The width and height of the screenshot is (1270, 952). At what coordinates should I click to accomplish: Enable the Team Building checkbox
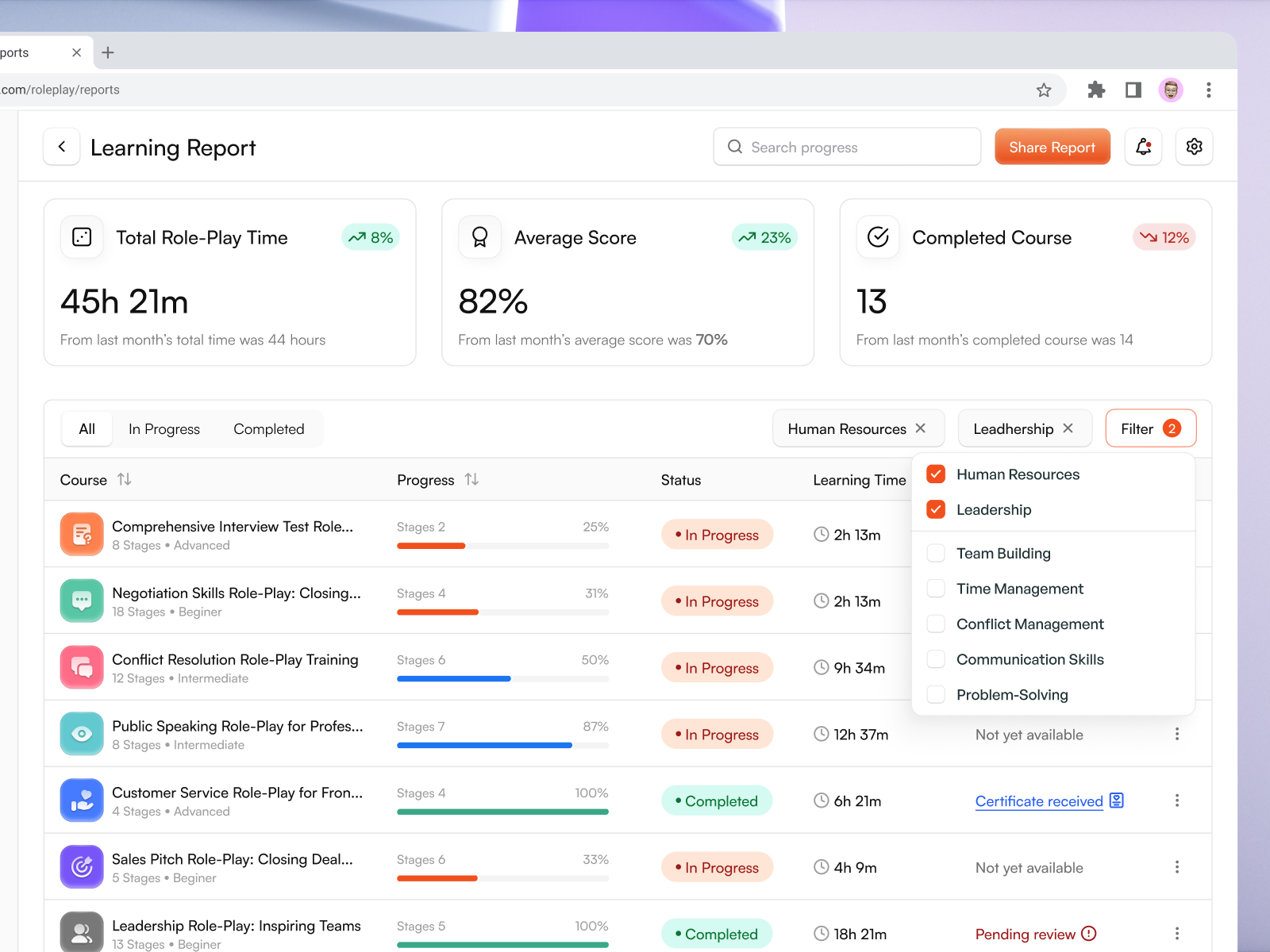click(936, 553)
